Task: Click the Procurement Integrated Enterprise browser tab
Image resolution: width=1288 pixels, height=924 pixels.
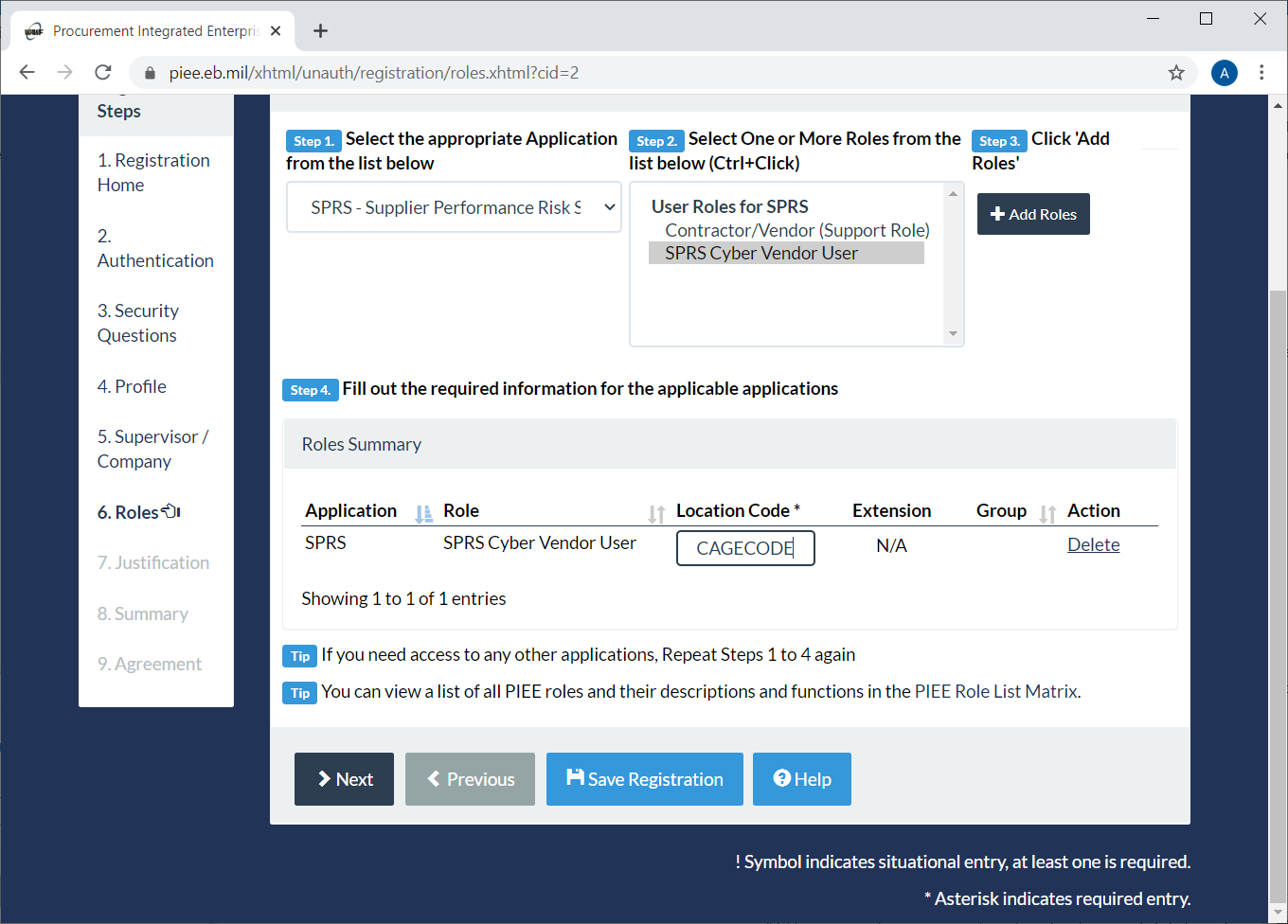Action: [142, 29]
